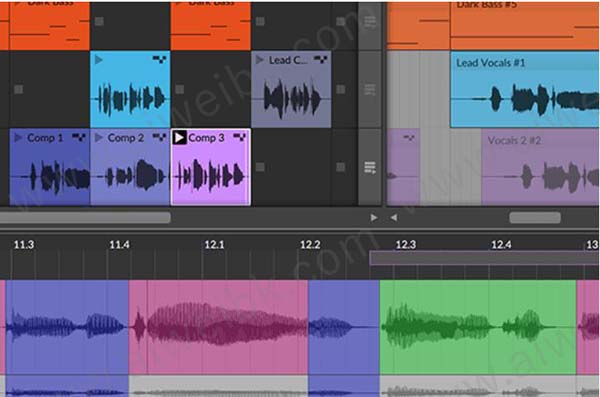Viewport: 600px width, 397px height.
Task: Launch the Comp 2 clip
Action: point(99,137)
